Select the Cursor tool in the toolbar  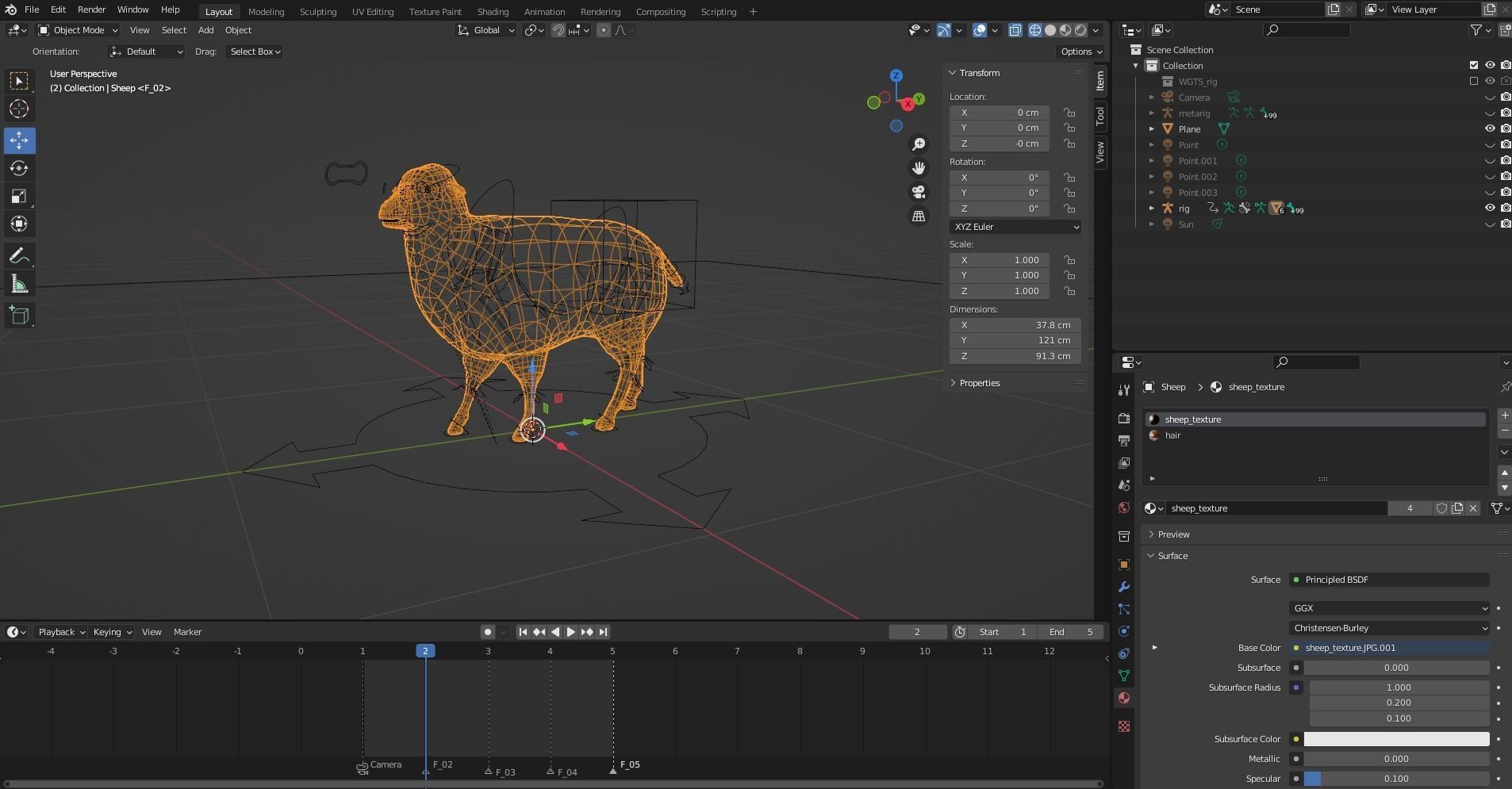[19, 109]
